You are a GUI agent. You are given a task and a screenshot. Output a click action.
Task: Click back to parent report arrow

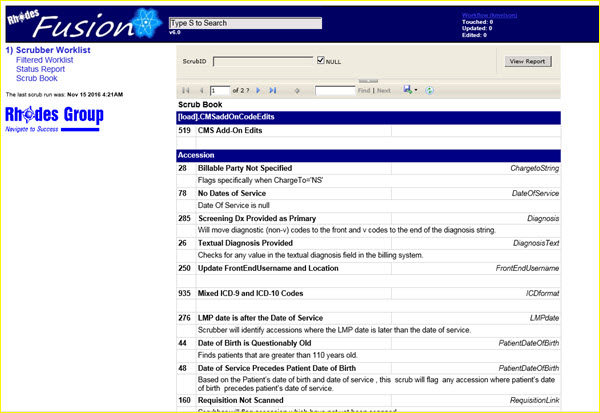(x=297, y=90)
